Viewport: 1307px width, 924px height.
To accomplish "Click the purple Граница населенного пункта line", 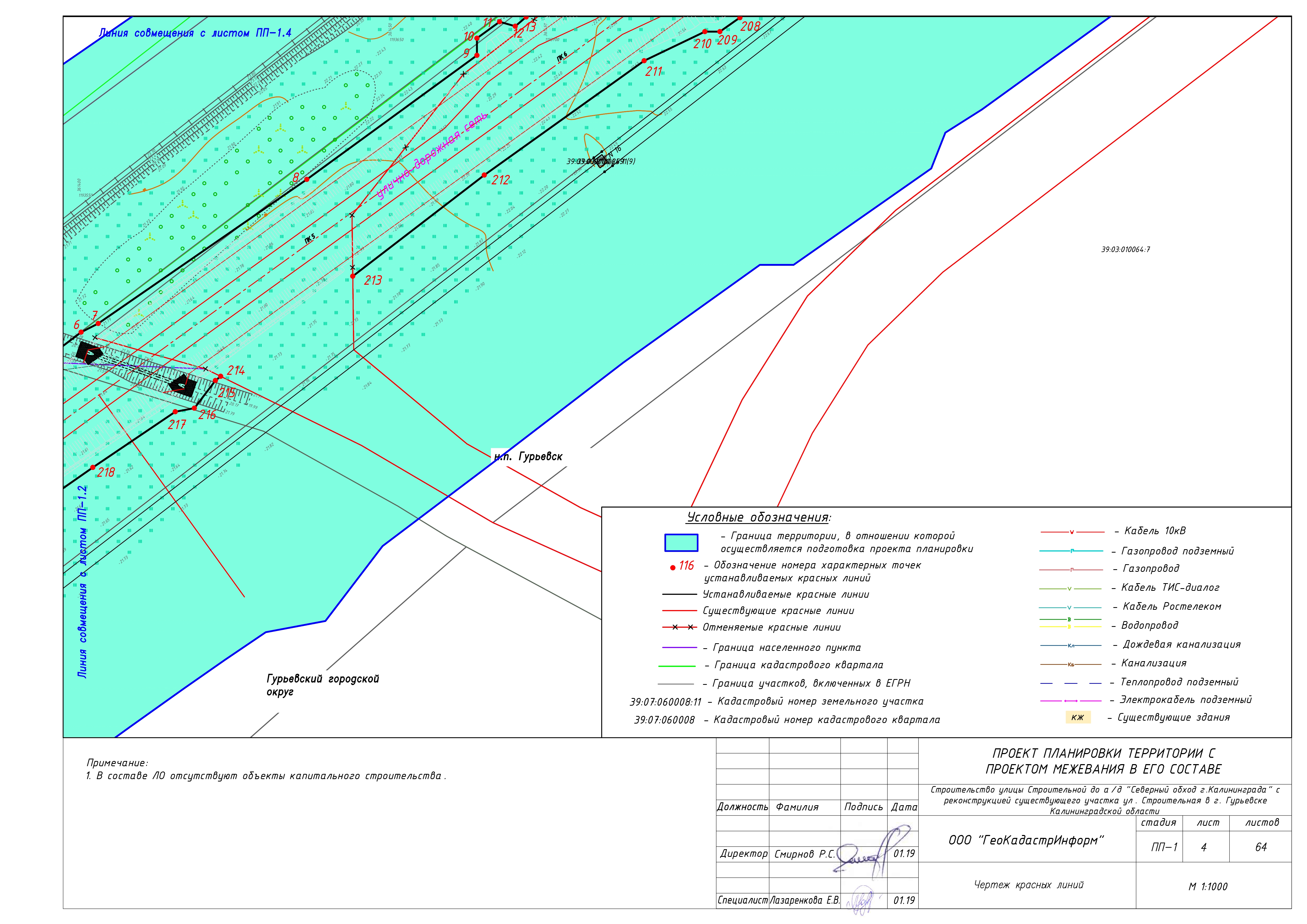I will tap(680, 648).
